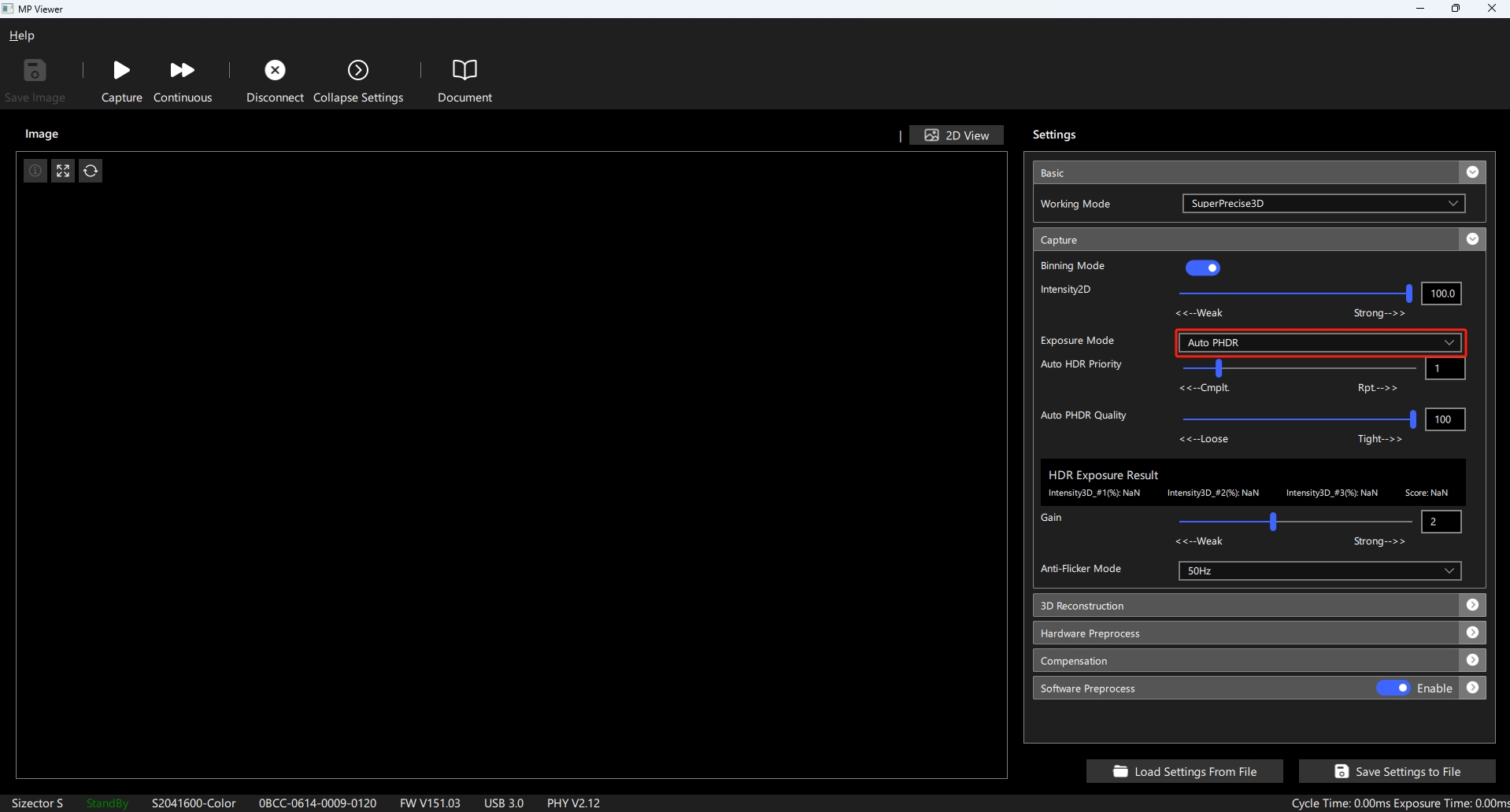The height and width of the screenshot is (812, 1510).
Task: Expand Software Preprocess section arrow
Action: click(1472, 688)
